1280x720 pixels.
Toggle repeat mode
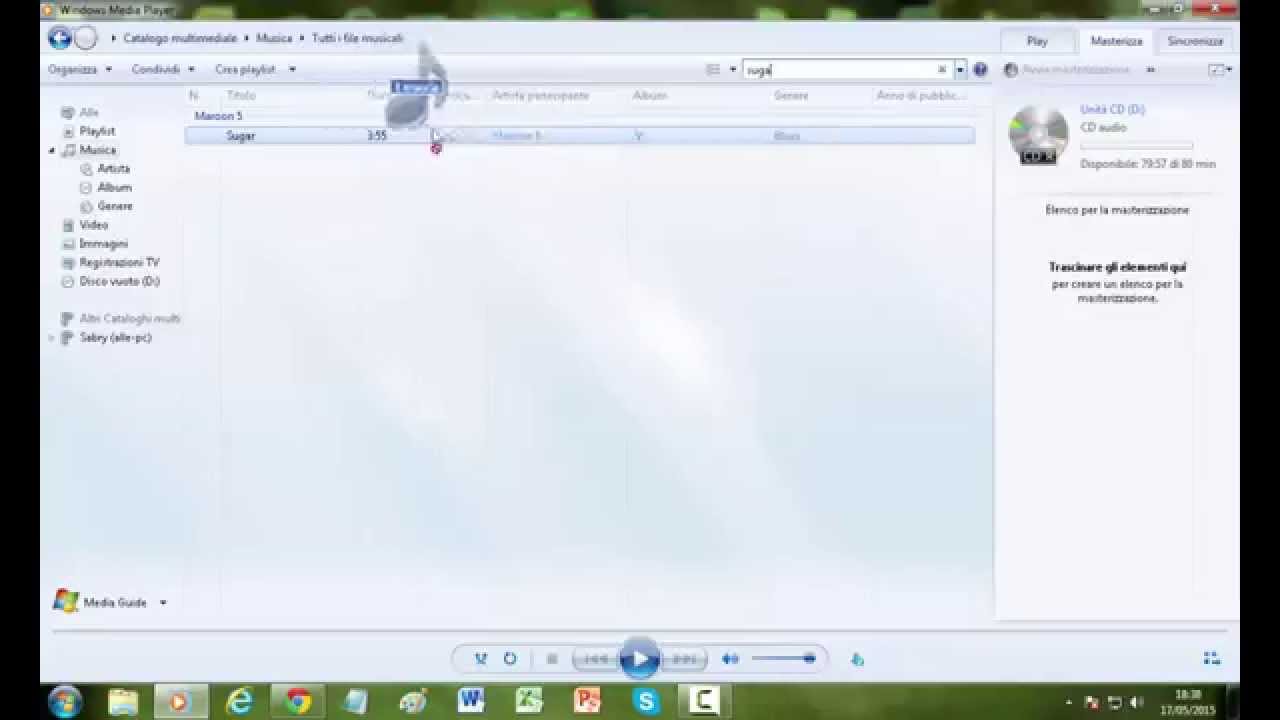coord(510,659)
